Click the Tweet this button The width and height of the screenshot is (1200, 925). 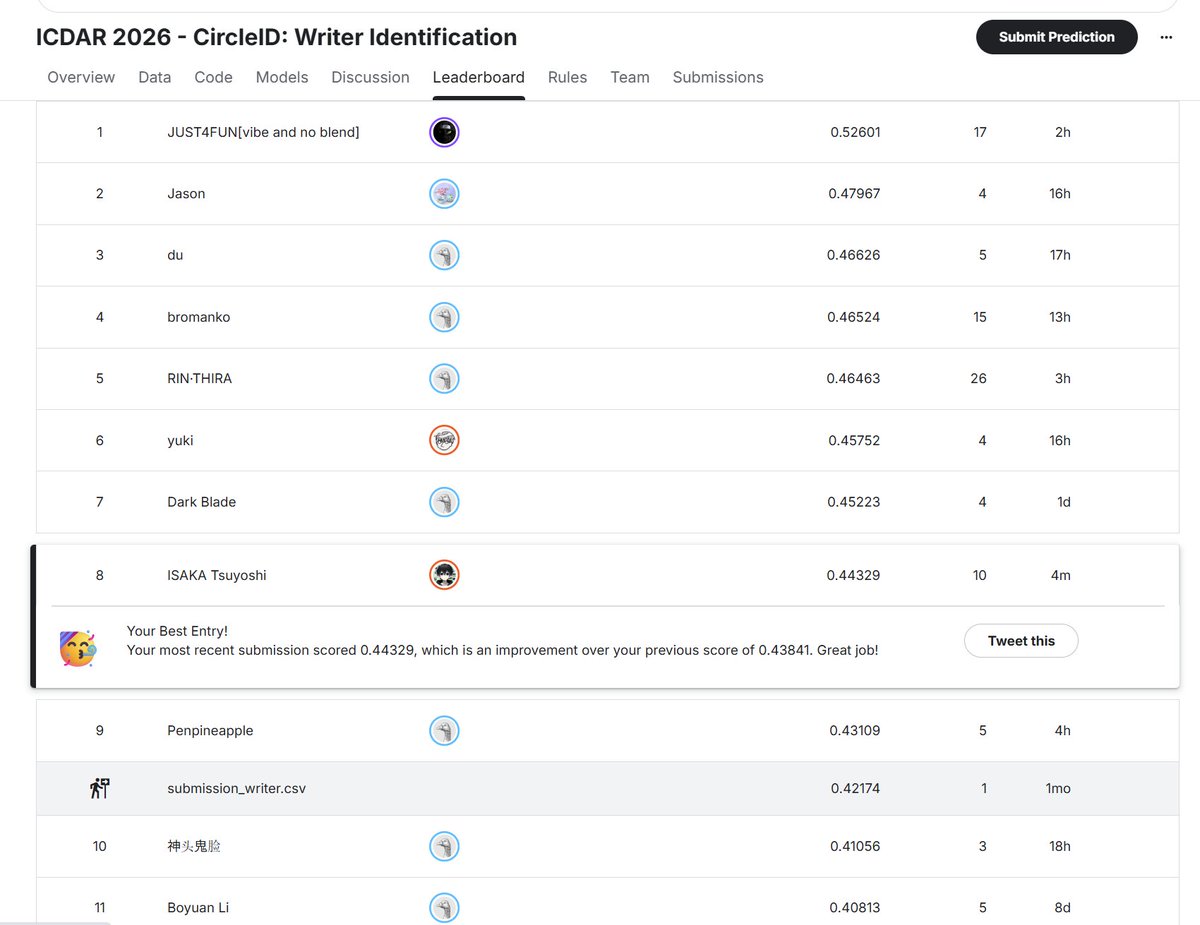pyautogui.click(x=1021, y=641)
